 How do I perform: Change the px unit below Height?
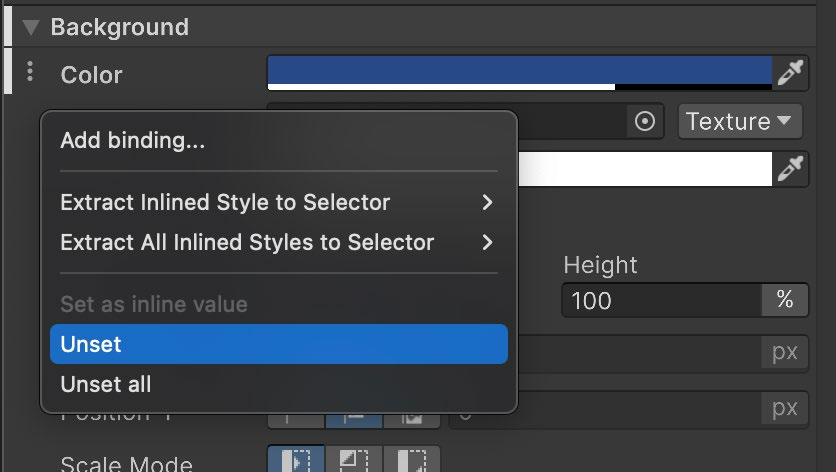click(x=785, y=353)
